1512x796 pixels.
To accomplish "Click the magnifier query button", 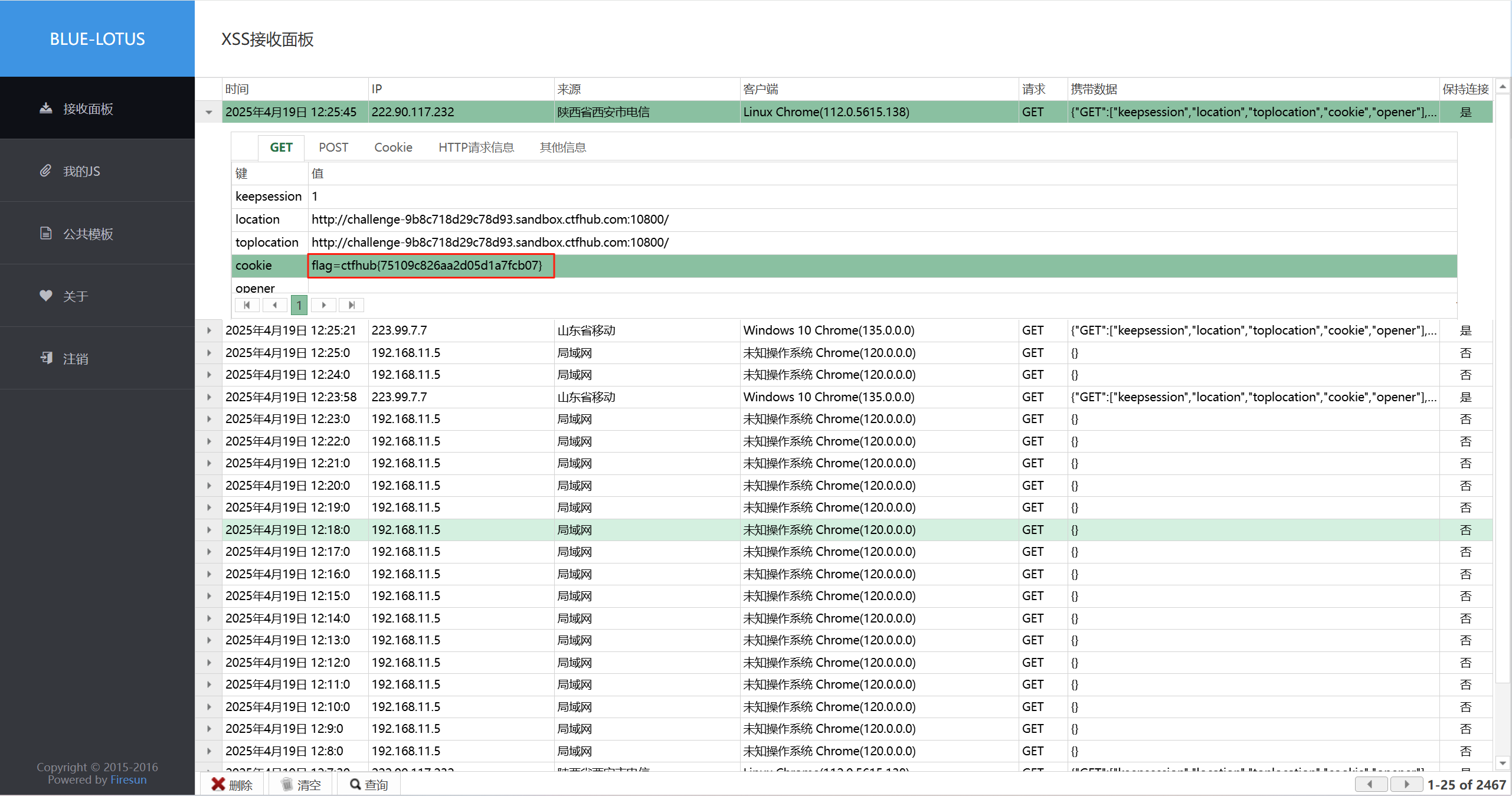I will click(369, 784).
